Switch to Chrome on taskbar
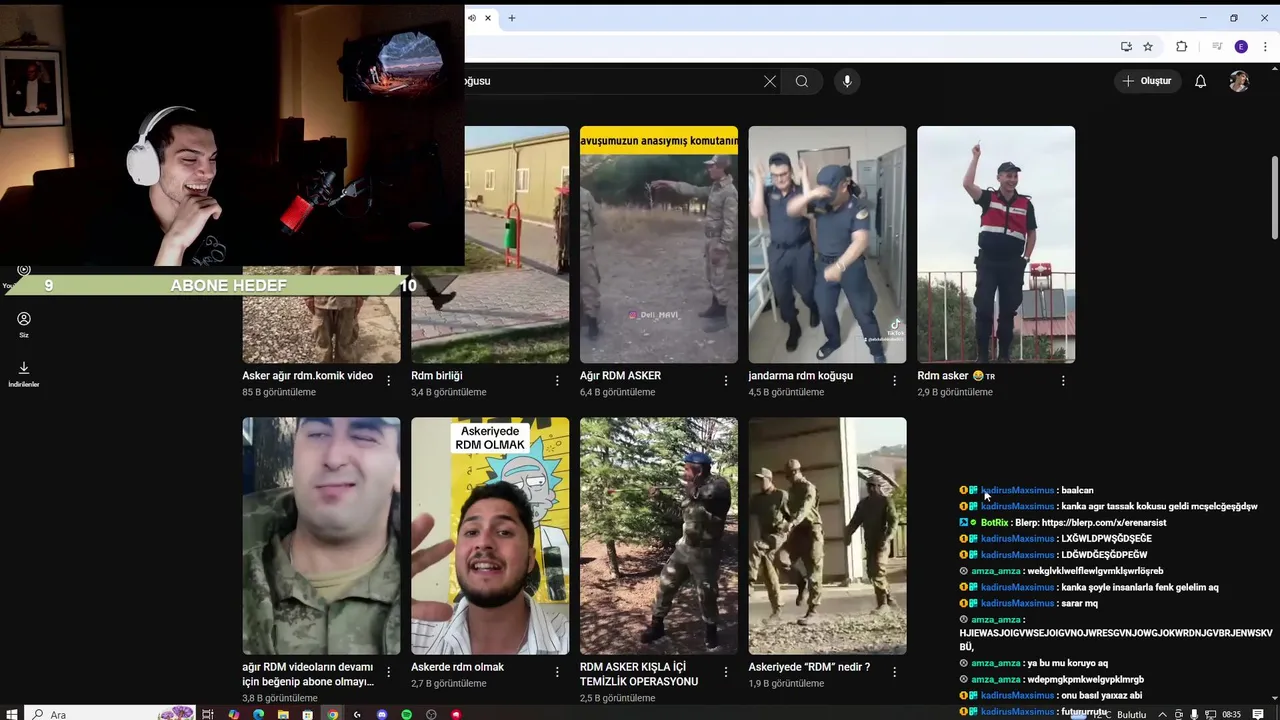 (x=333, y=714)
